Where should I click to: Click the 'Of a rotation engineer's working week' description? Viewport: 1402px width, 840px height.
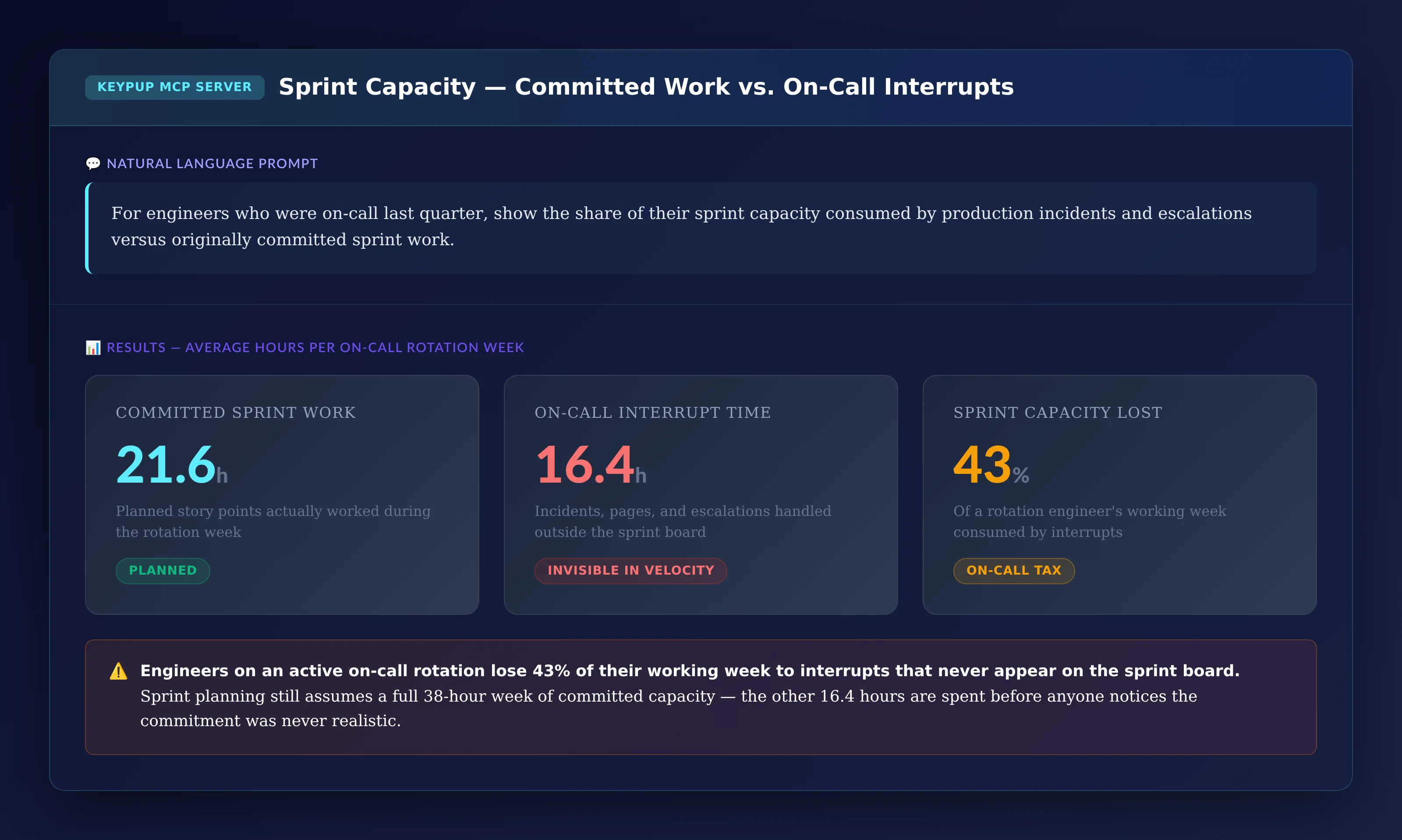coord(1090,521)
